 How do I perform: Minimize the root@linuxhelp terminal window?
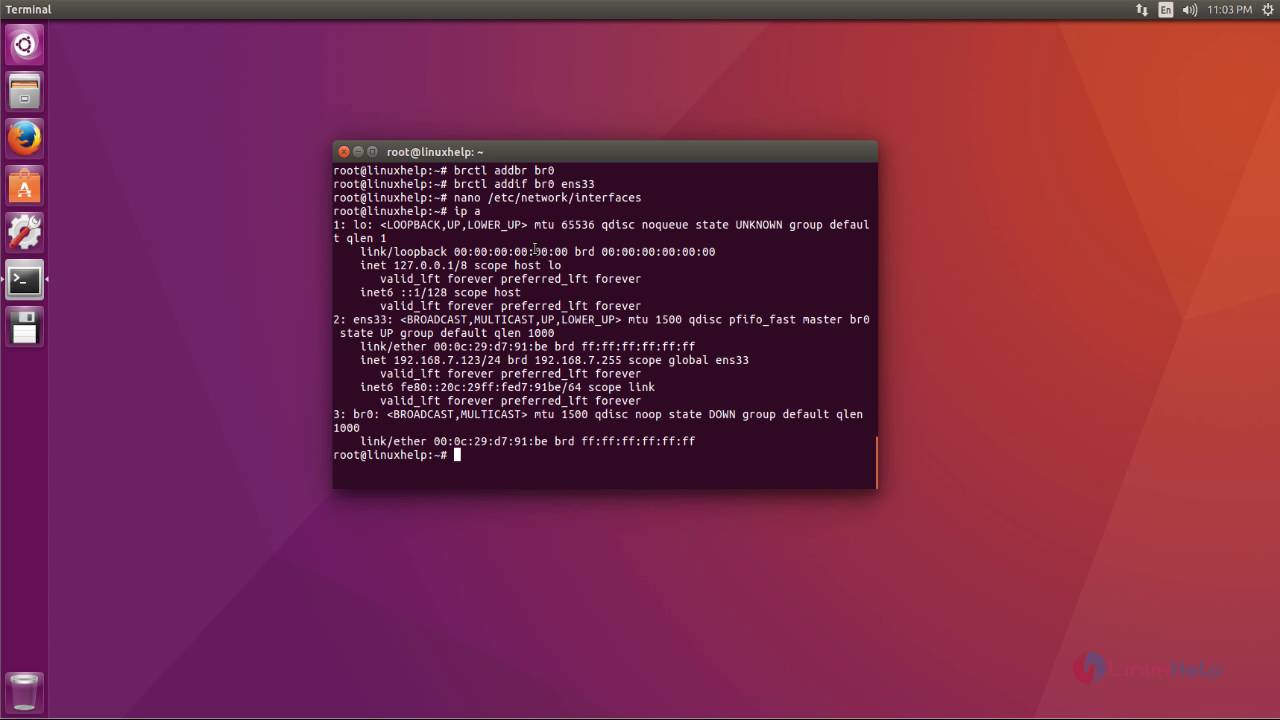(x=358, y=152)
